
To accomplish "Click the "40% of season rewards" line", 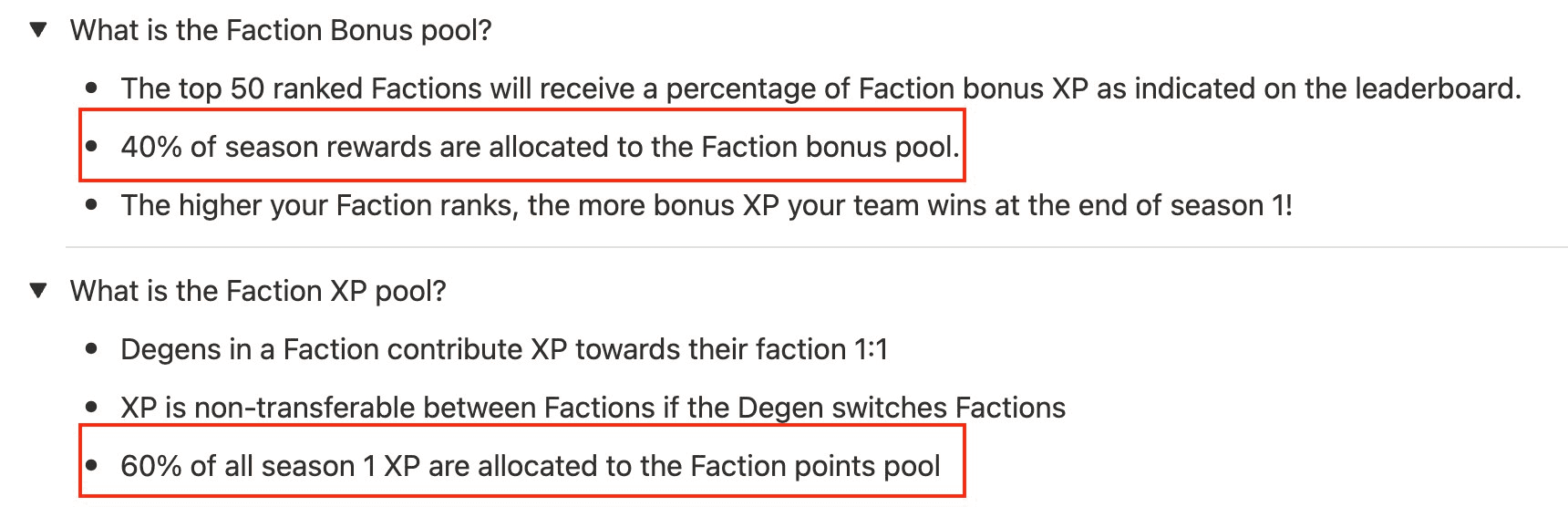I will click(x=540, y=147).
